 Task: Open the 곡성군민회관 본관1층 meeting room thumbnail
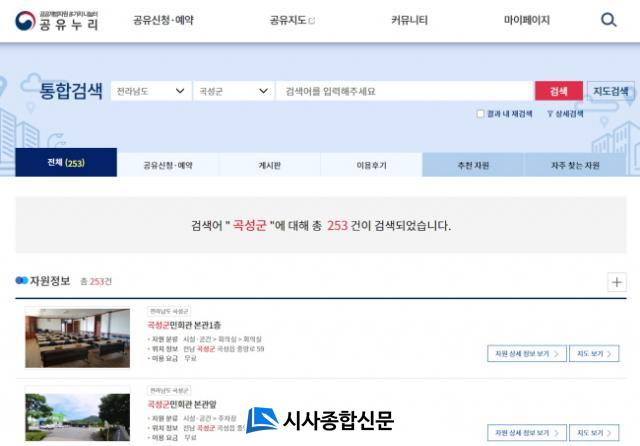click(x=78, y=337)
